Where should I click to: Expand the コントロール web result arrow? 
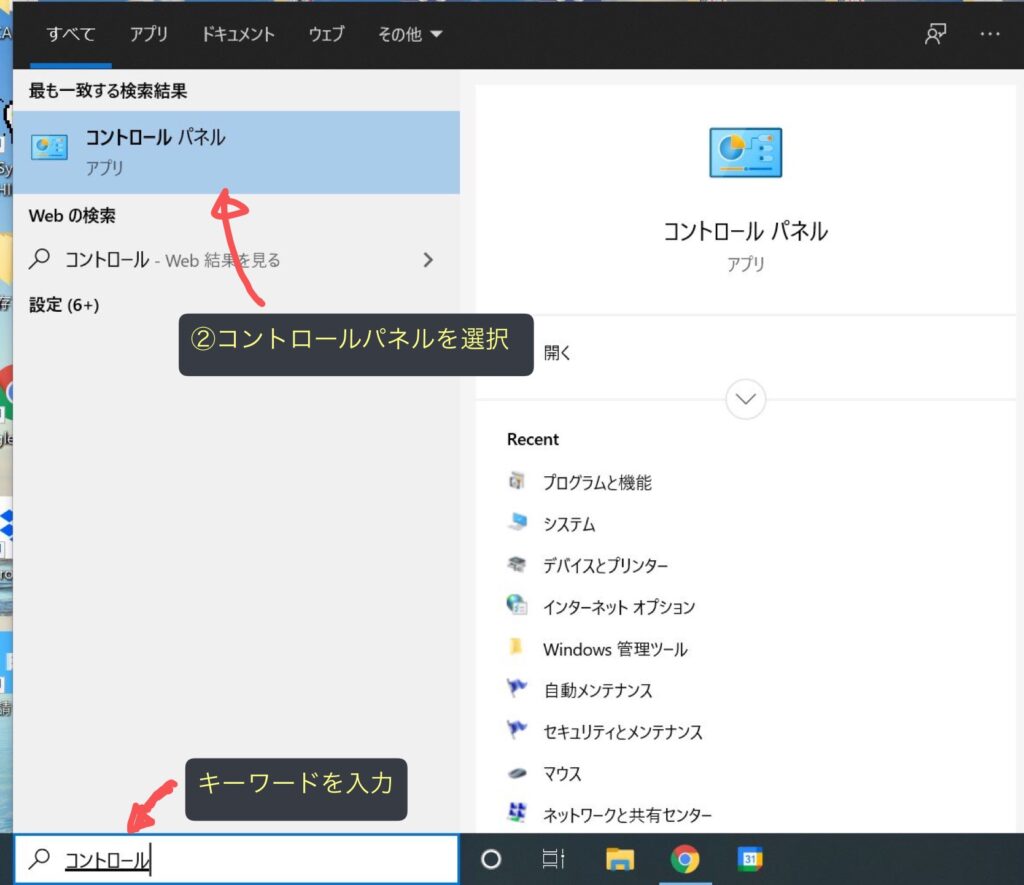tap(428, 260)
